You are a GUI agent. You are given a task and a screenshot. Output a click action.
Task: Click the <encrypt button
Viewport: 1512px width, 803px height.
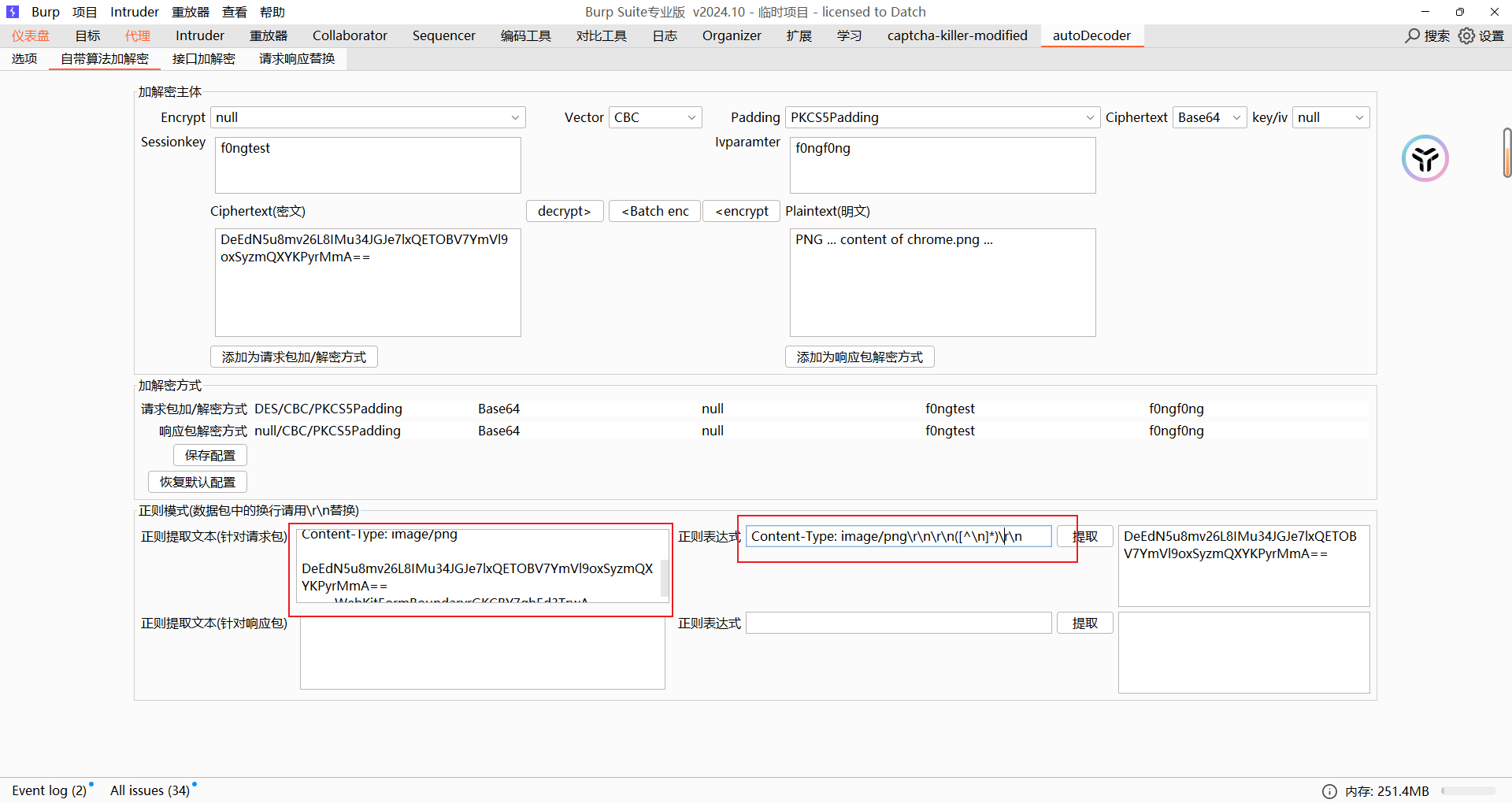(x=741, y=211)
